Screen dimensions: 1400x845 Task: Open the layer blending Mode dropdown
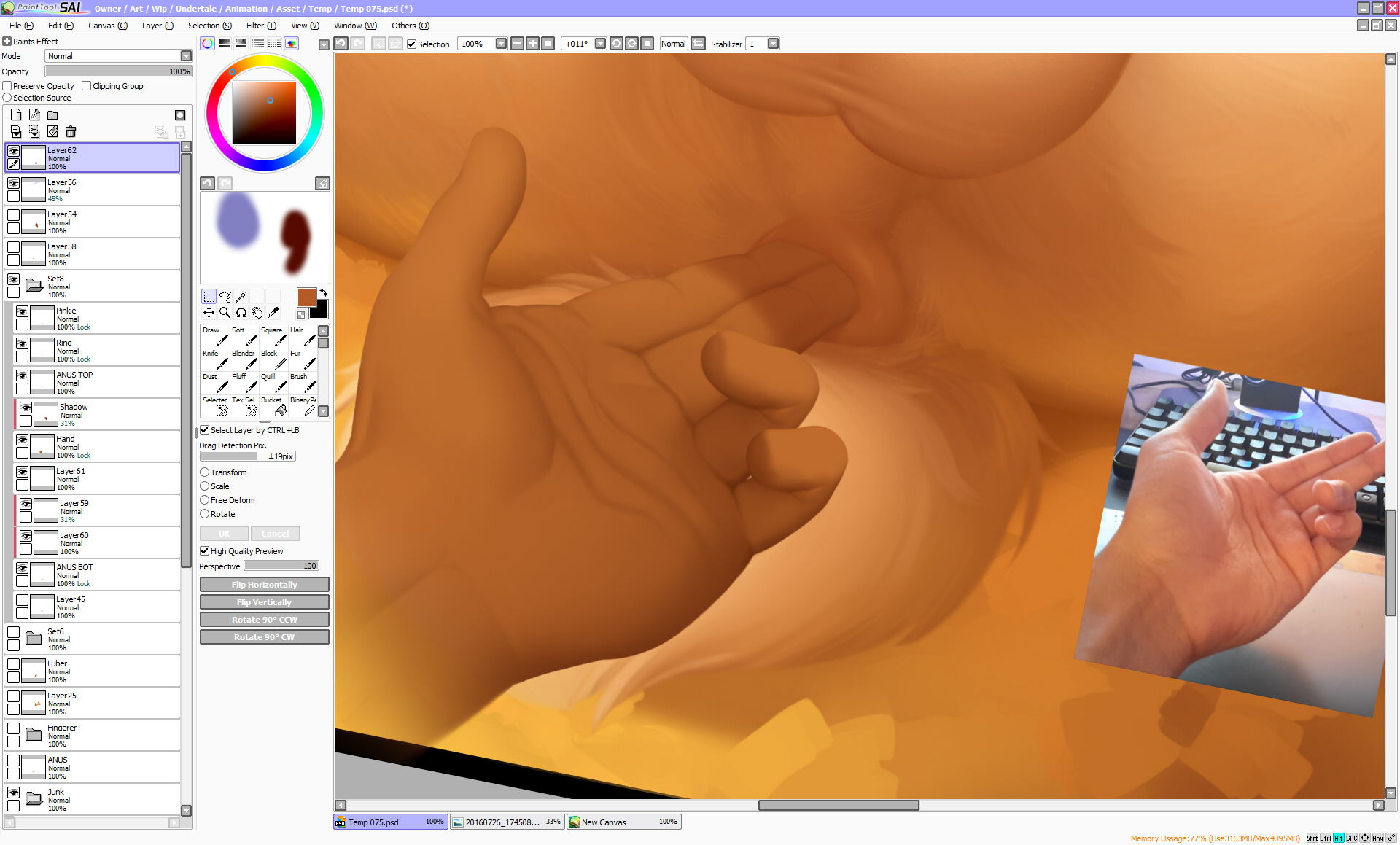(186, 56)
